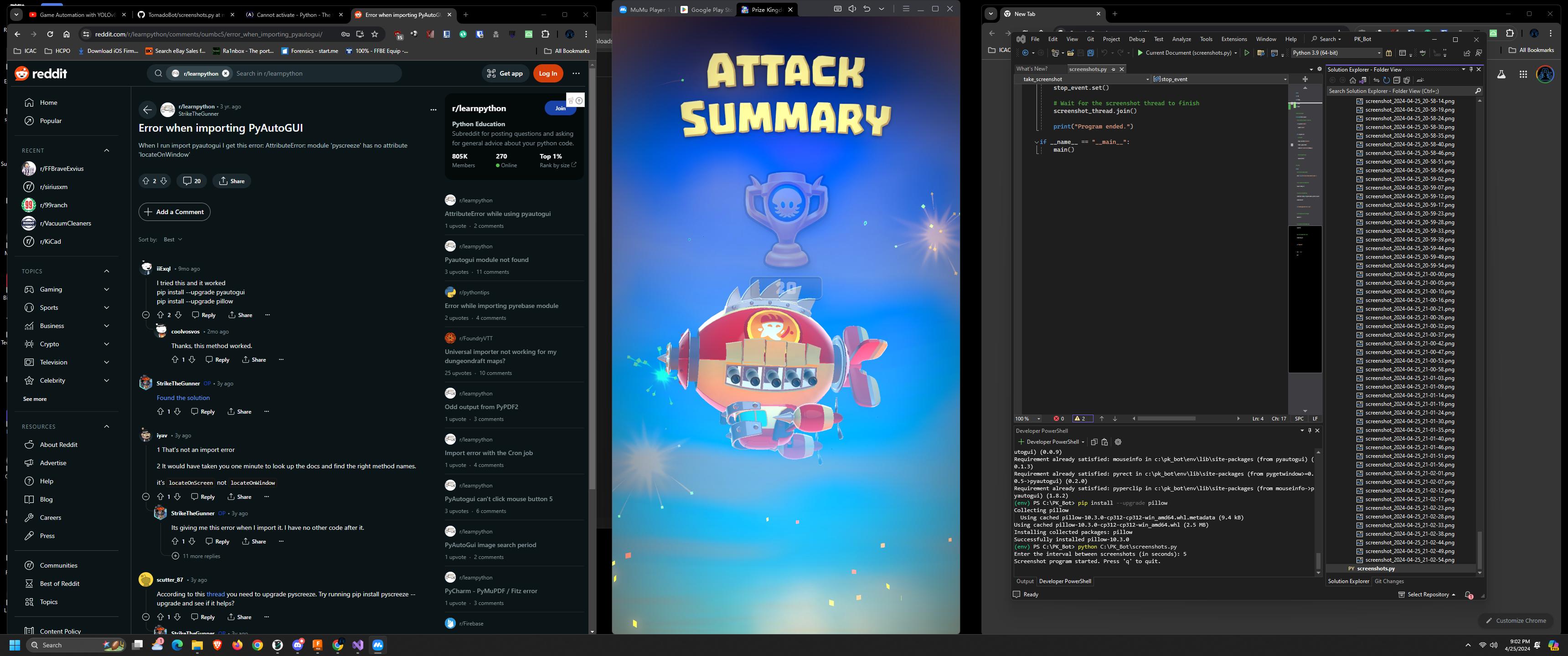
Task: Click three-dot options menu in Reddit header
Action: (x=576, y=73)
